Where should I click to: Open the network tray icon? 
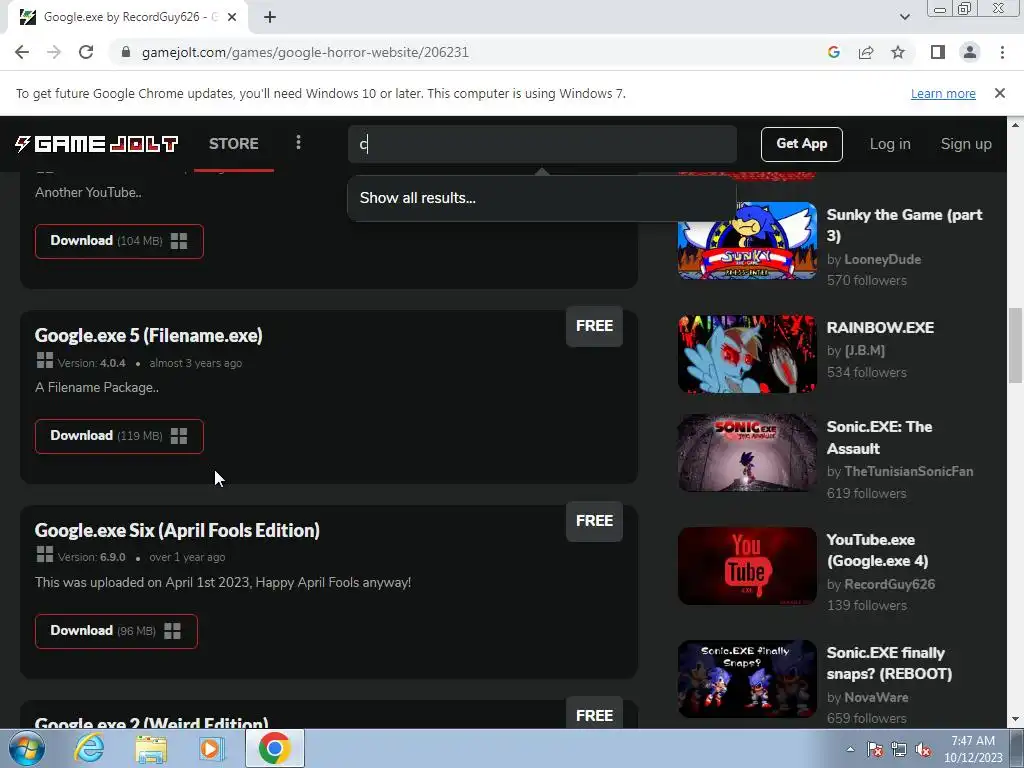(899, 749)
